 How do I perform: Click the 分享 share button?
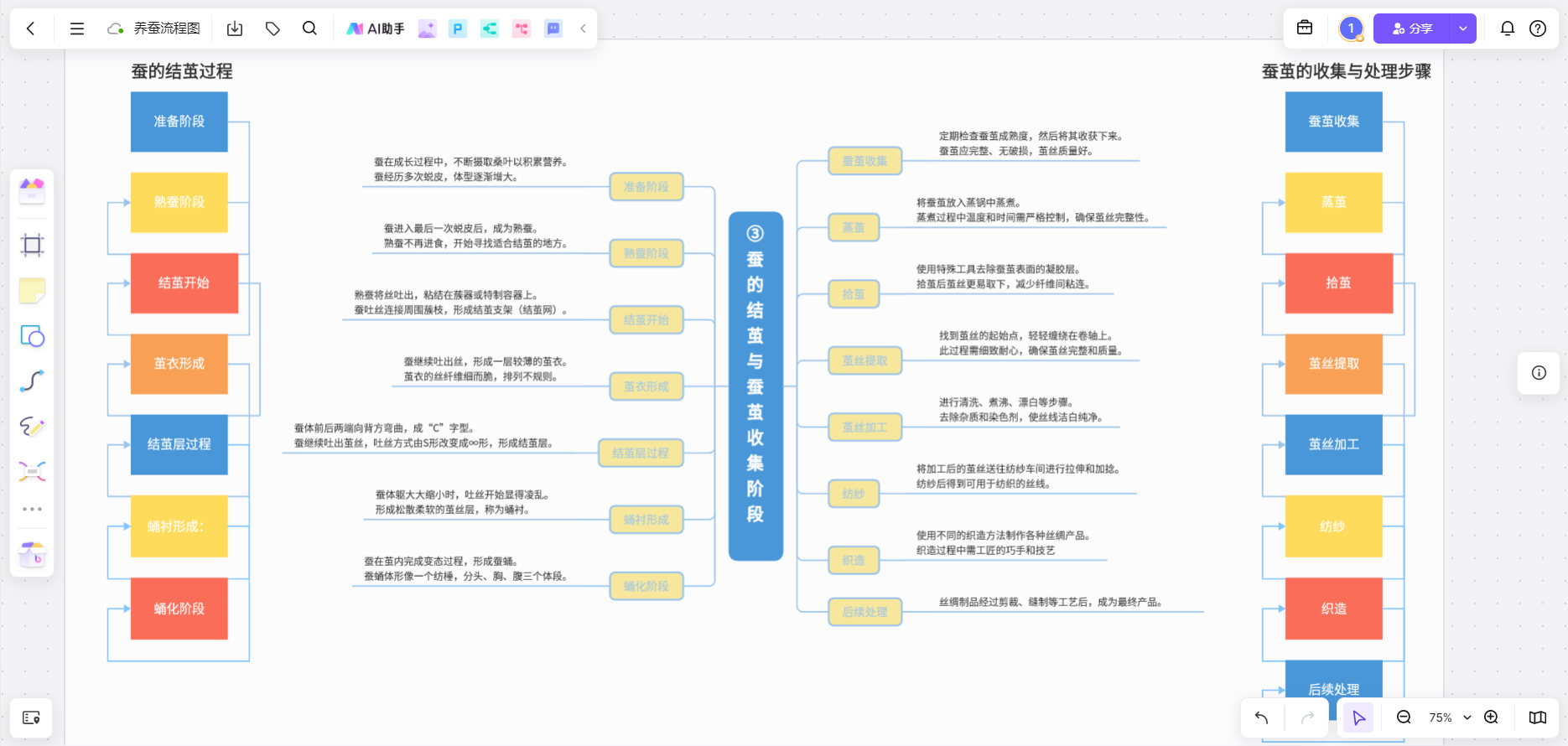[1412, 28]
